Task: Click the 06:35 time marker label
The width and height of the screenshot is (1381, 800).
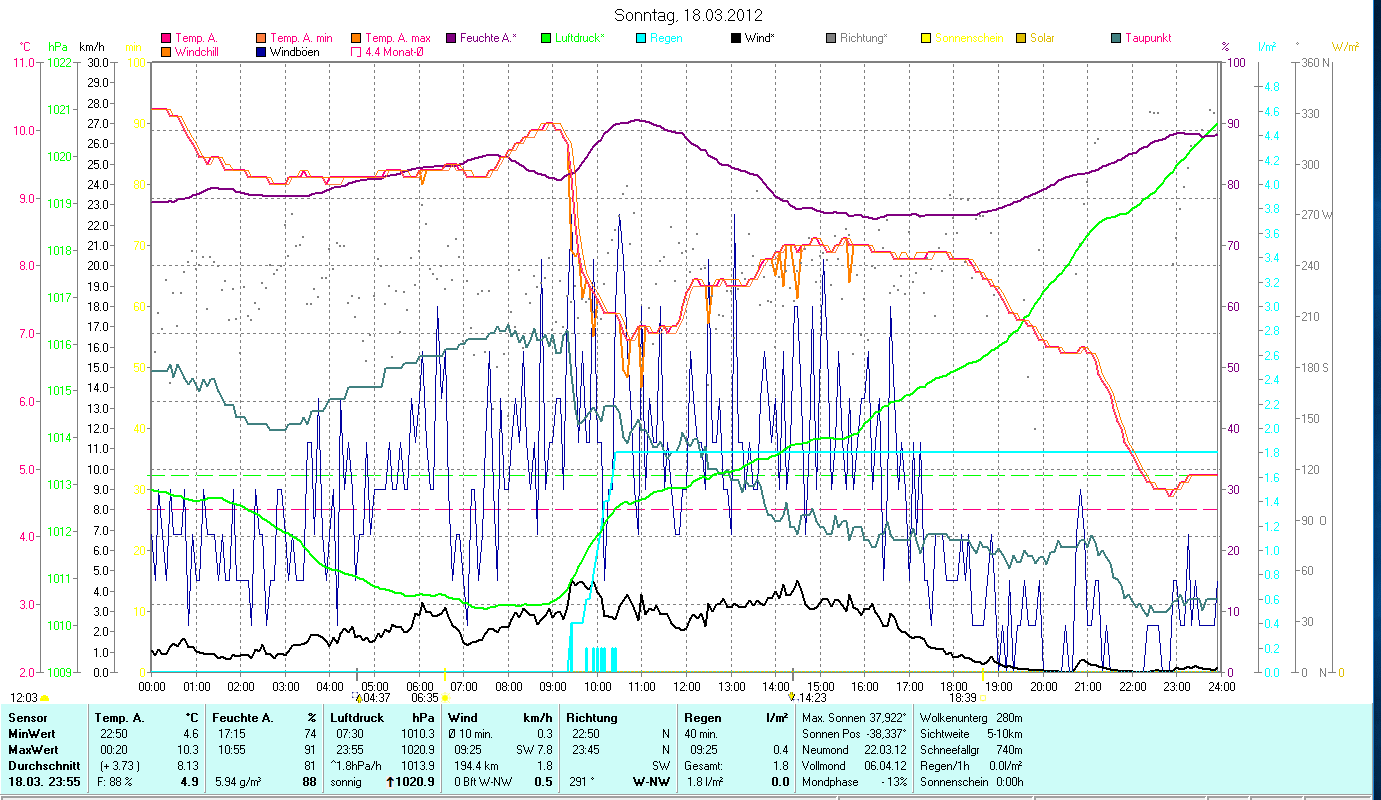Action: tap(425, 698)
